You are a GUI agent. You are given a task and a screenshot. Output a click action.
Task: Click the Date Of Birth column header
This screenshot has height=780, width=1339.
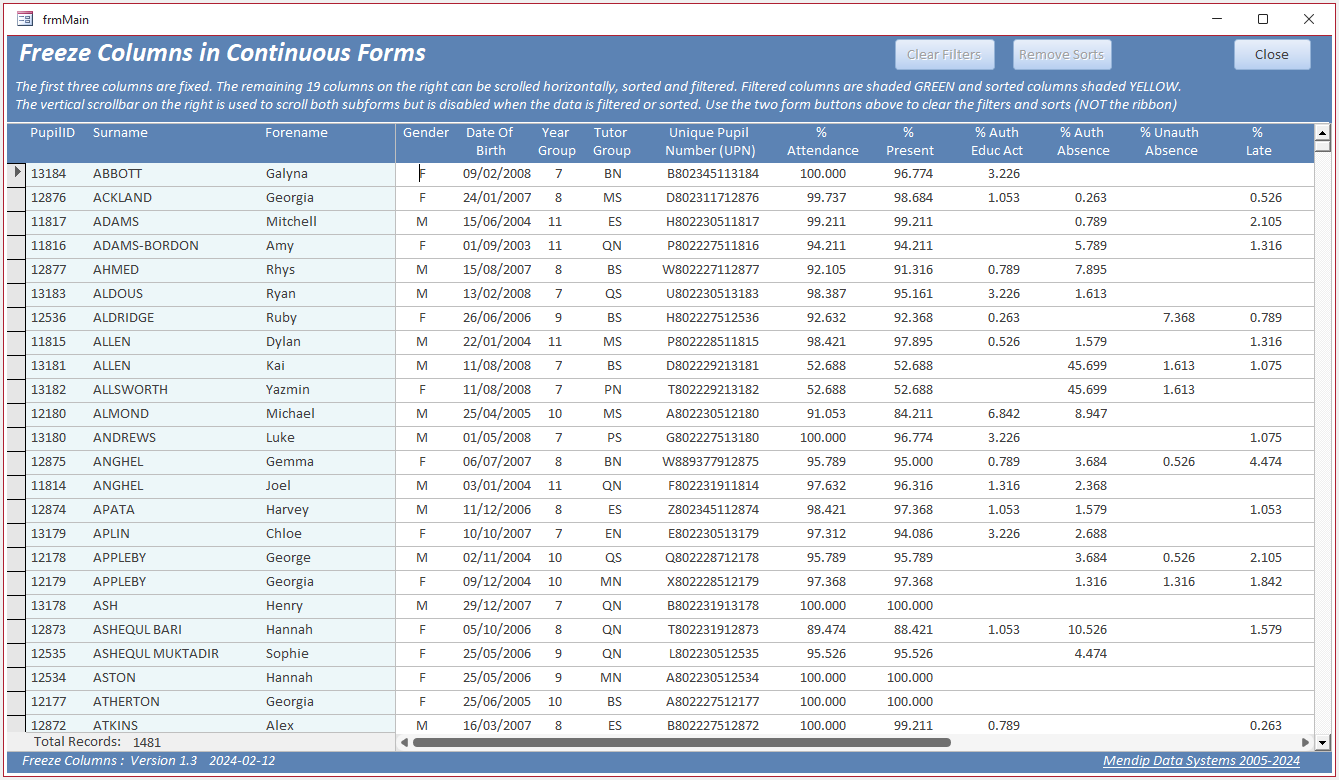click(x=490, y=141)
